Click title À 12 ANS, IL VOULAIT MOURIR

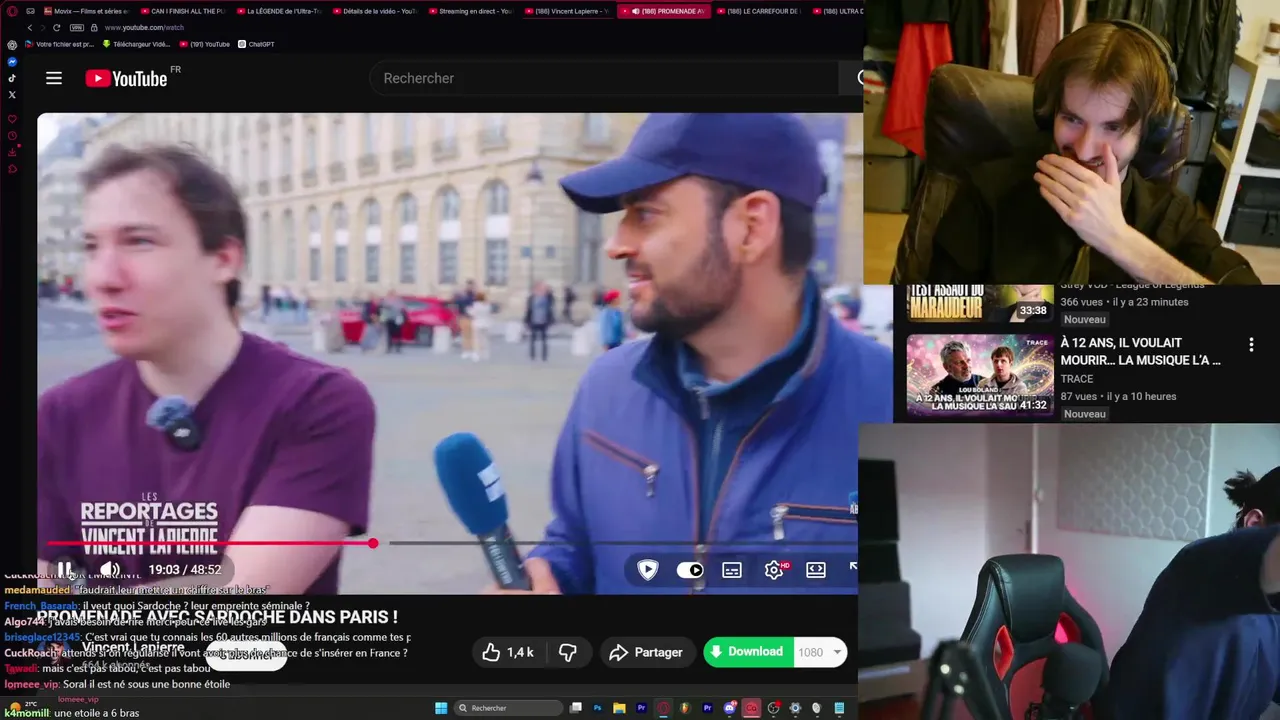click(1141, 351)
